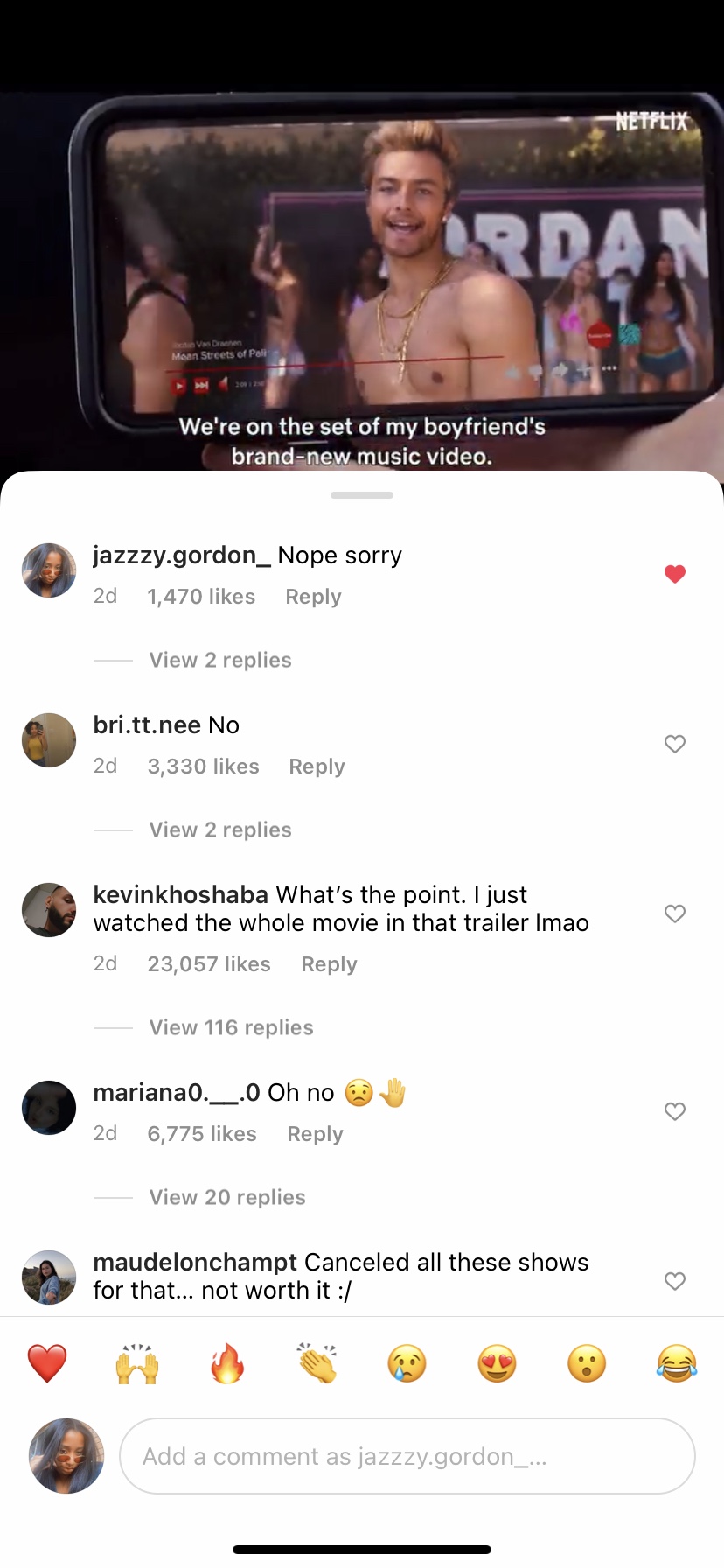
Task: Tap the raised hands quick reaction emoji
Action: point(137,1363)
